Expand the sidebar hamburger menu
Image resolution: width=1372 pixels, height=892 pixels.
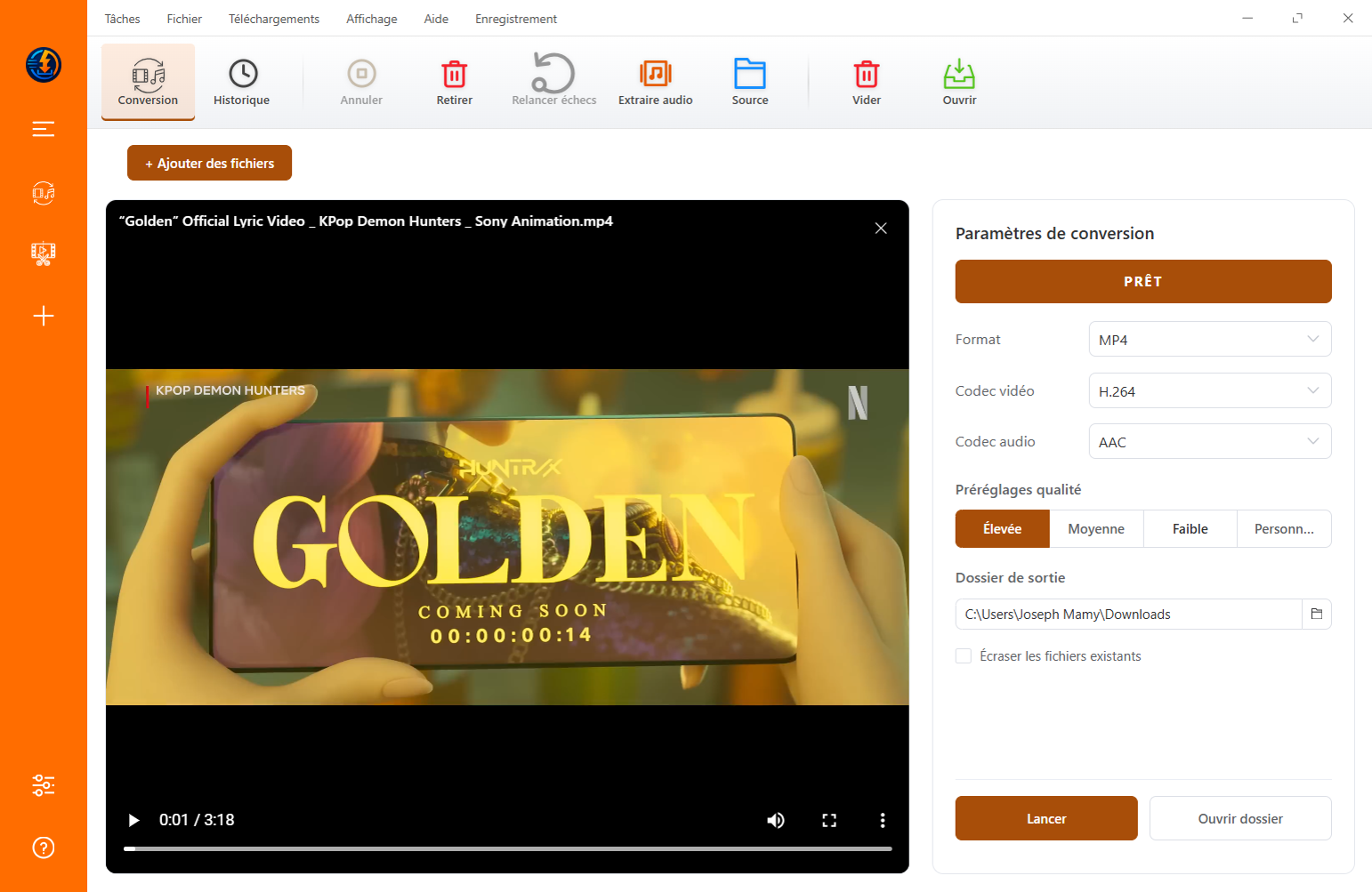coord(44,129)
